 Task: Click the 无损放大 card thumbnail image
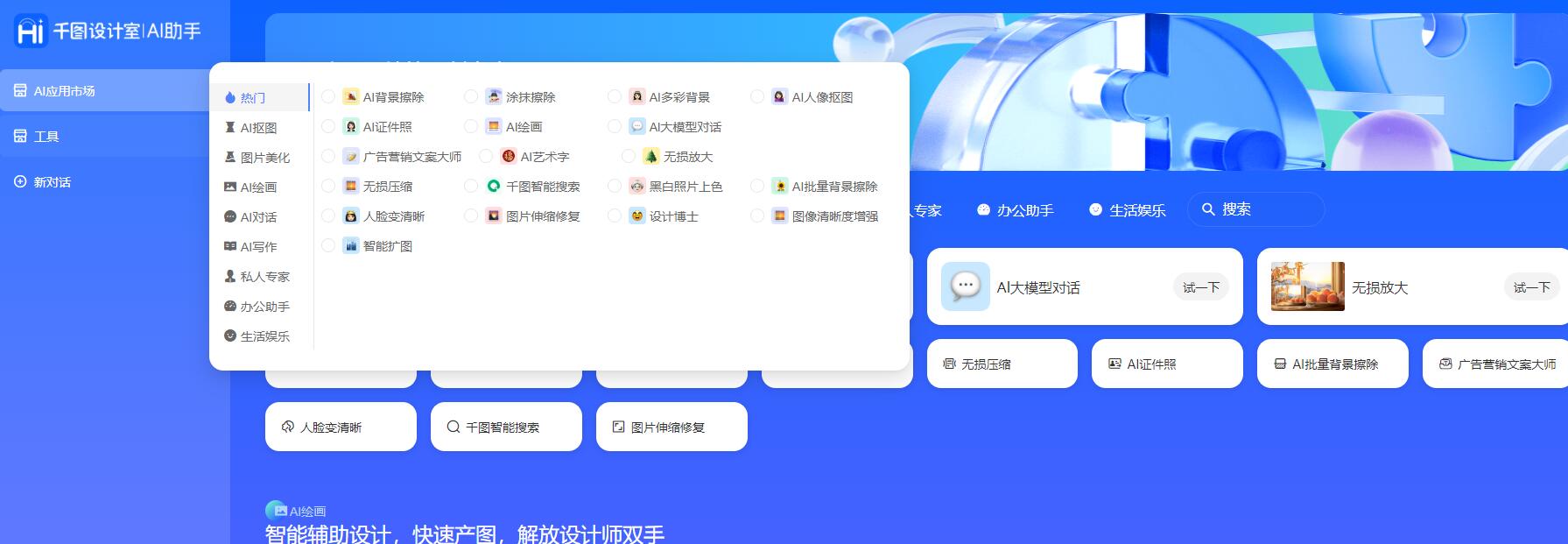pyautogui.click(x=1307, y=286)
